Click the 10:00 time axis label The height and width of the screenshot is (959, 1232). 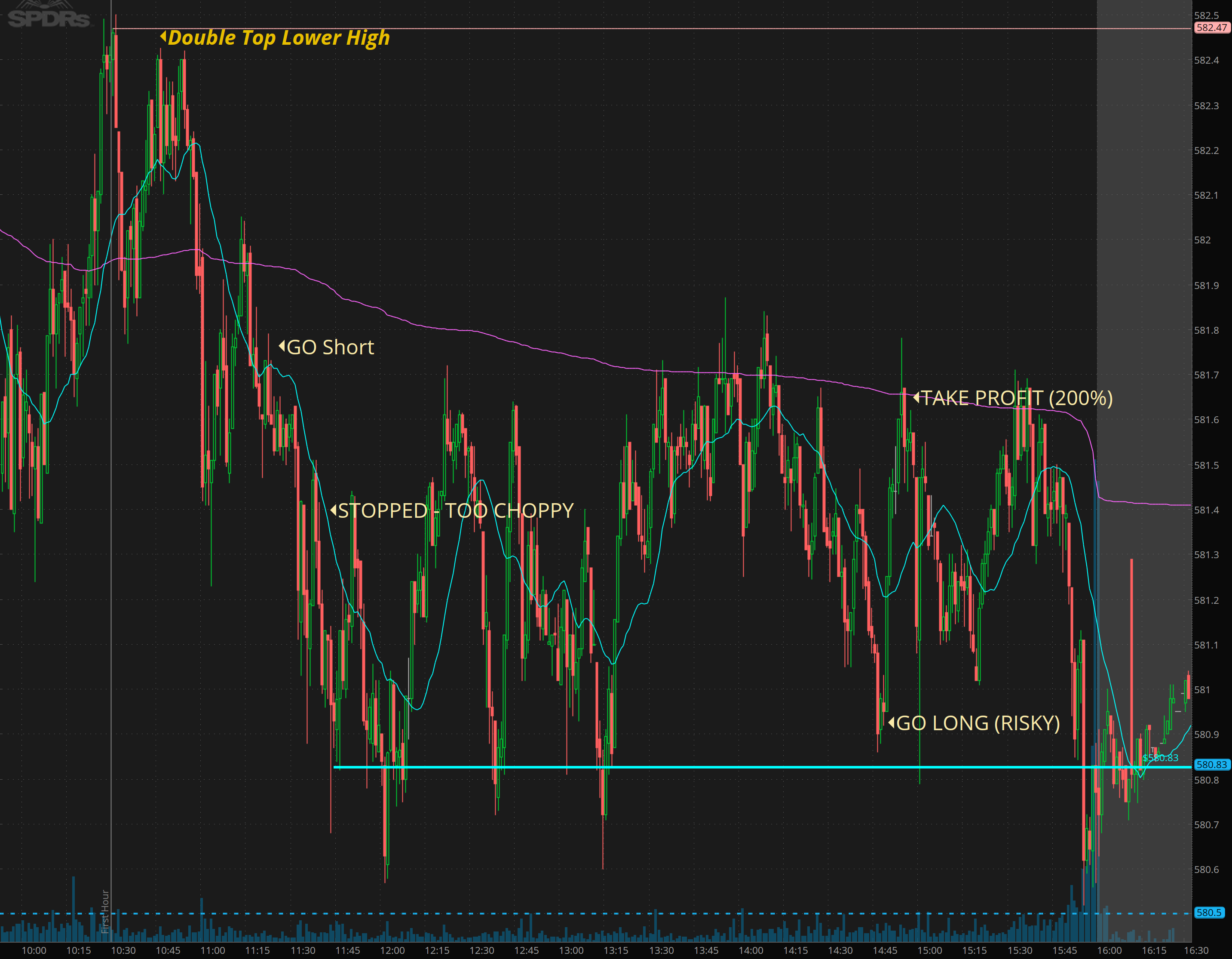coord(34,950)
